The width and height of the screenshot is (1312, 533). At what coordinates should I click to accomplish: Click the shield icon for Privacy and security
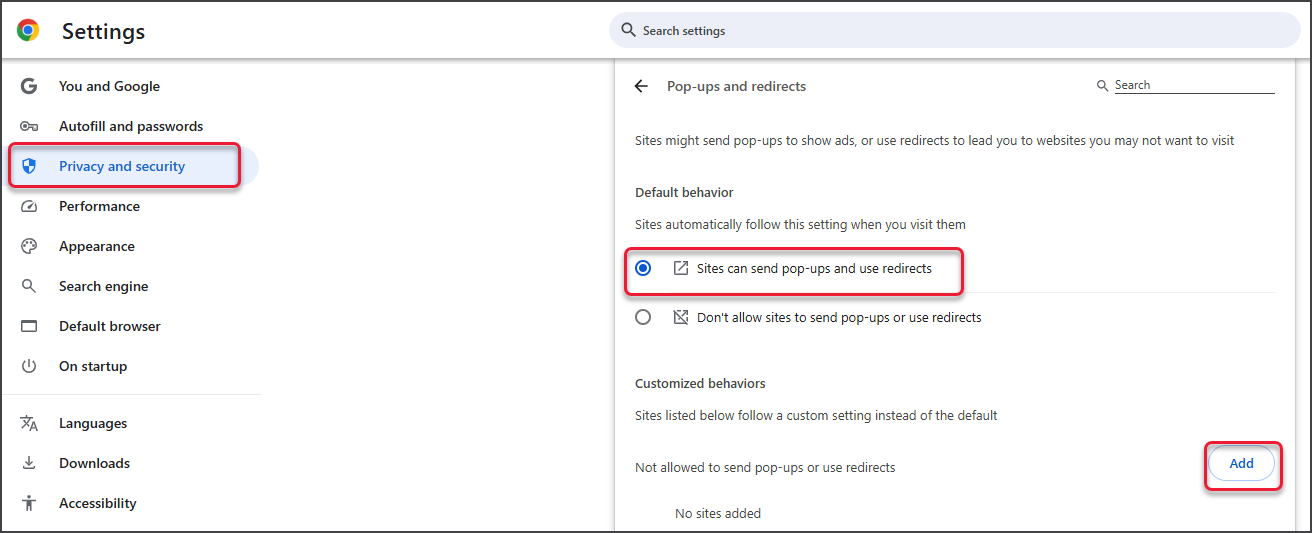(29, 167)
